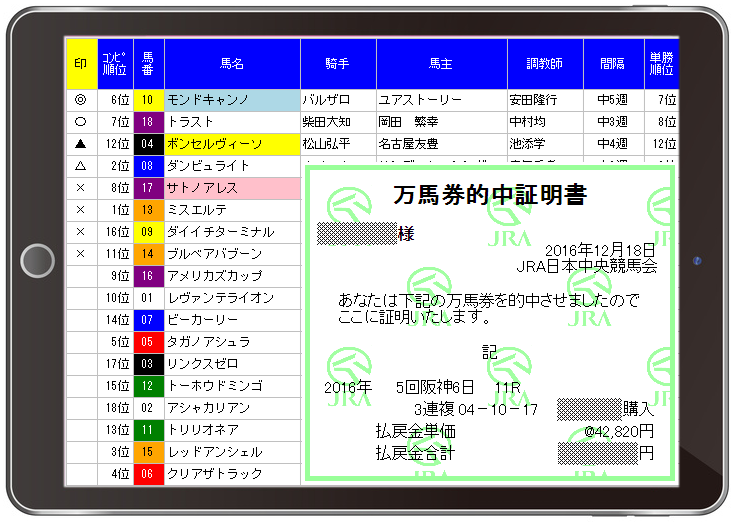Click the tablet home button

38,261
